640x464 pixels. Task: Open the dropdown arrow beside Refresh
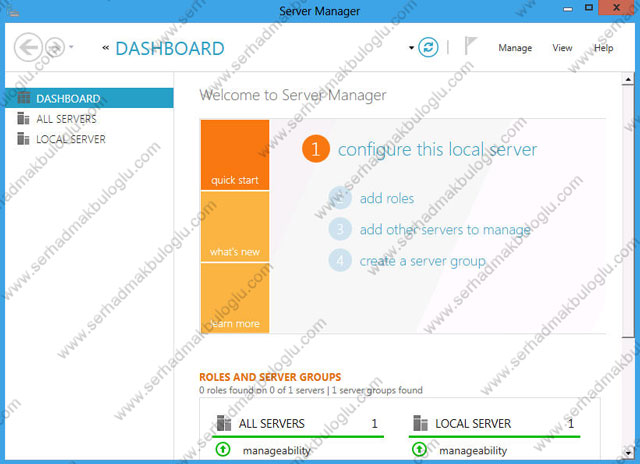pos(411,48)
